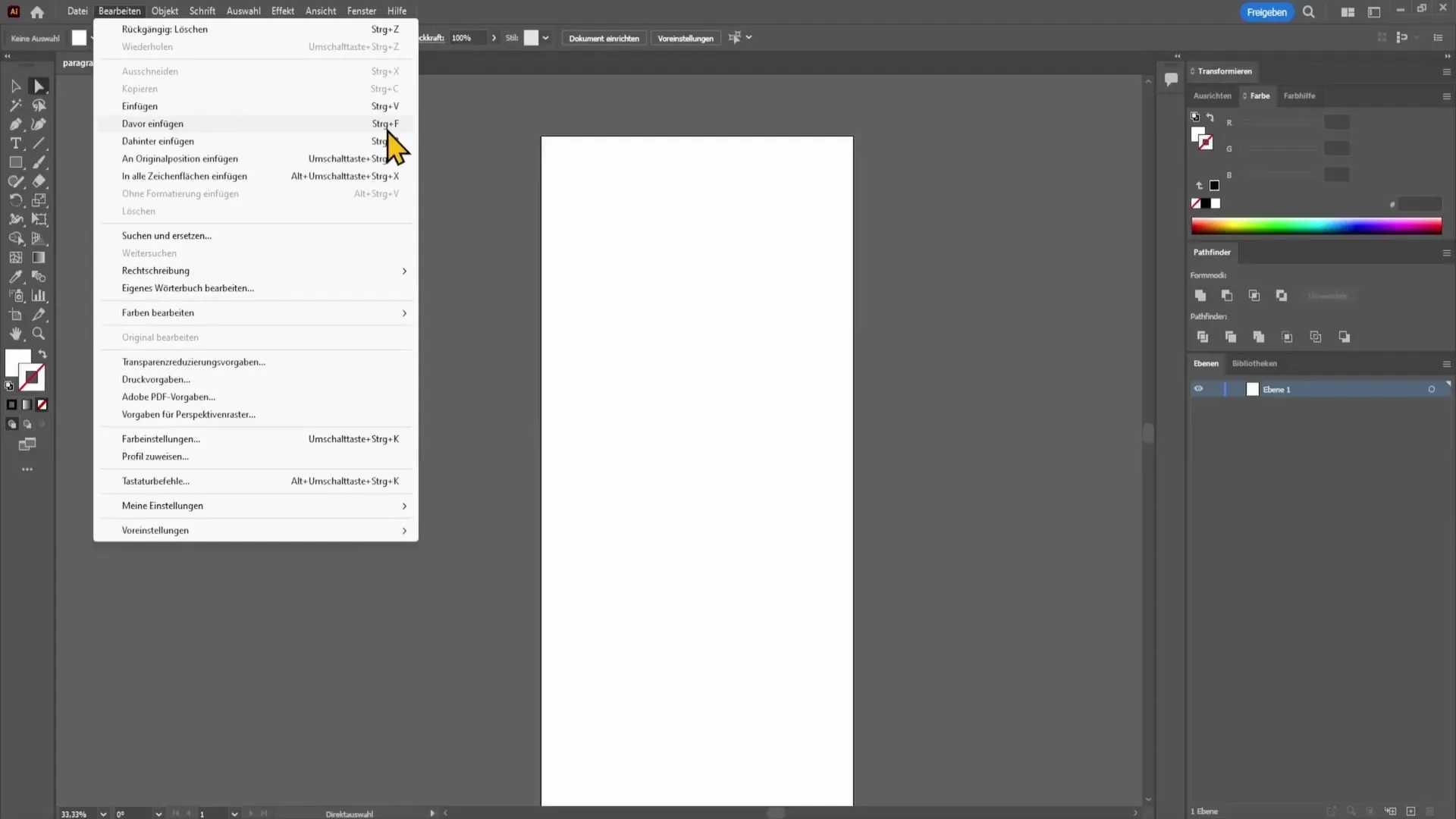Open the Objekt menu
The image size is (1456, 819).
[165, 11]
